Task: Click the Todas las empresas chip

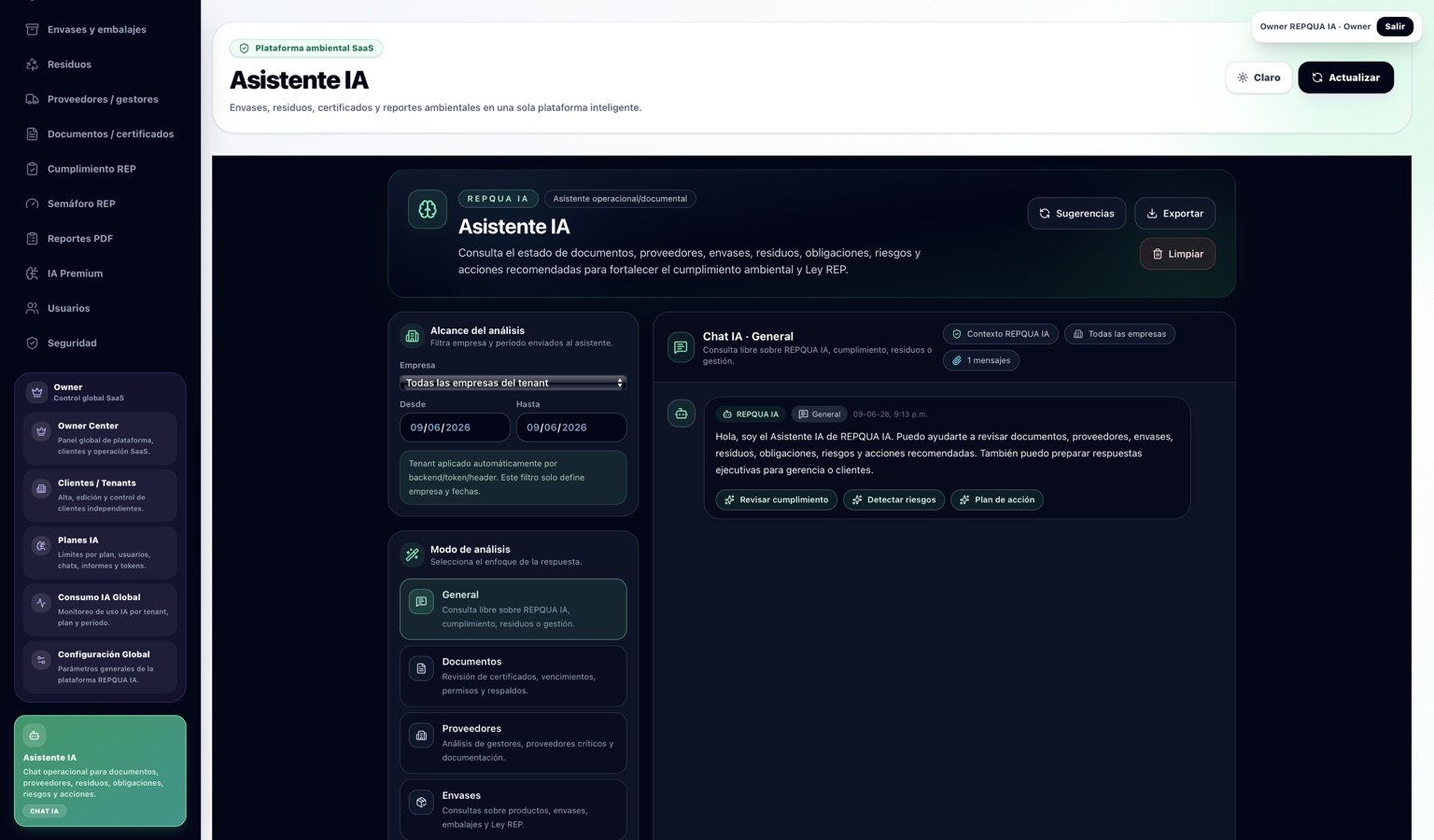Action: click(x=1119, y=334)
